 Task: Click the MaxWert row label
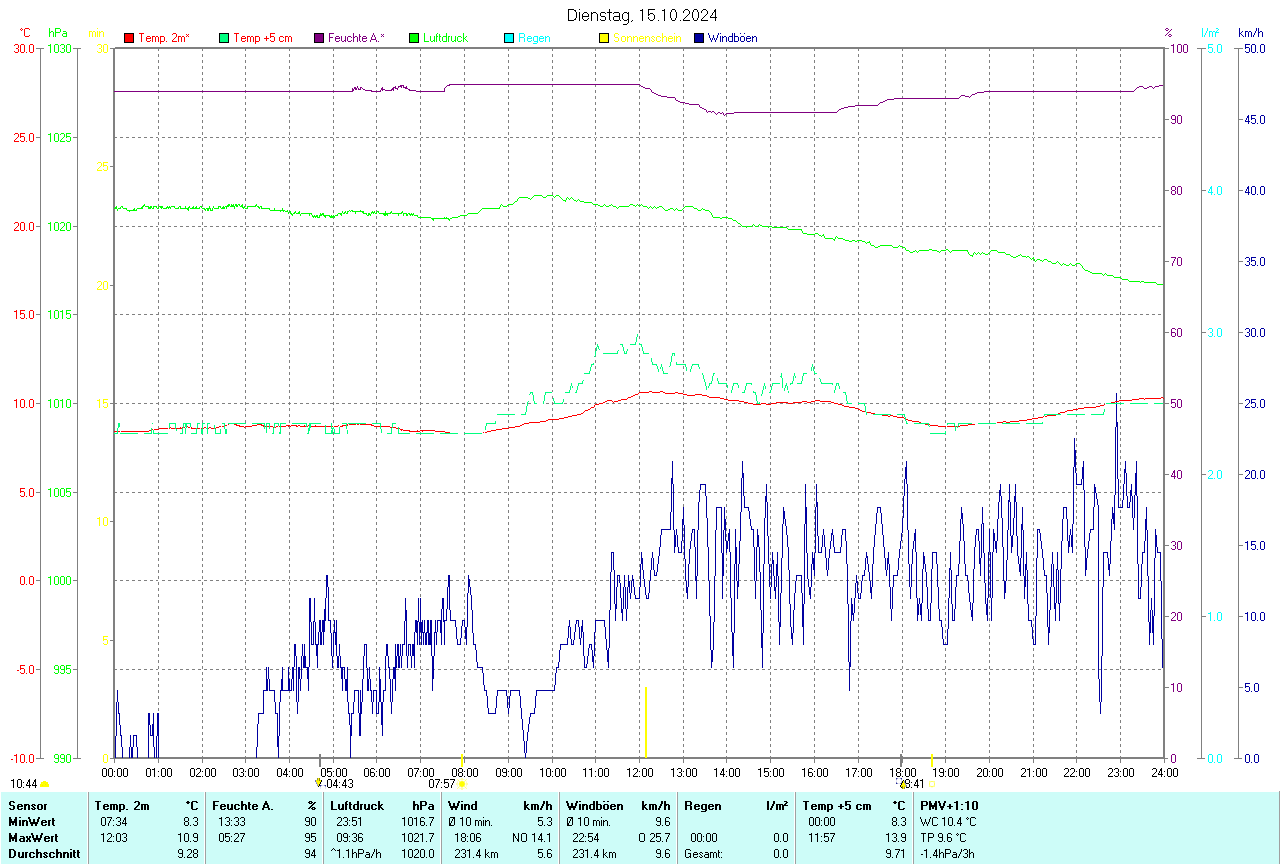click(34, 838)
